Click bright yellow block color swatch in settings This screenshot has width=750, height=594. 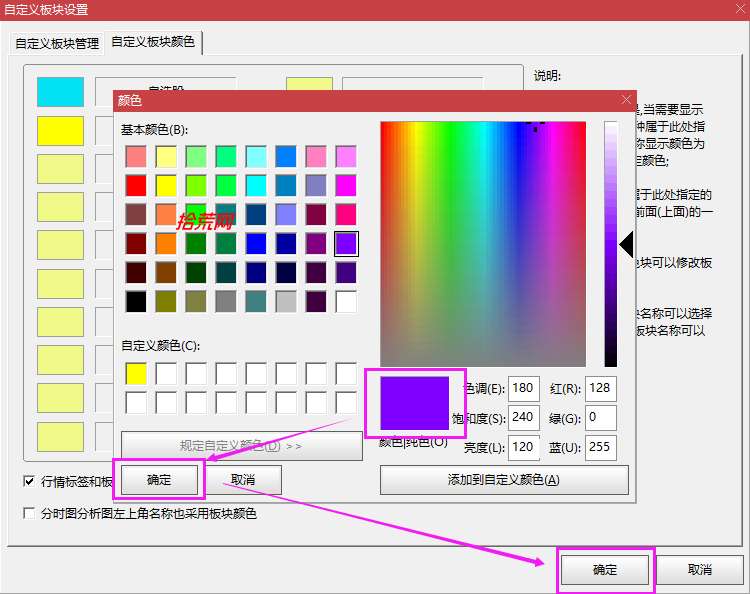tap(60, 131)
